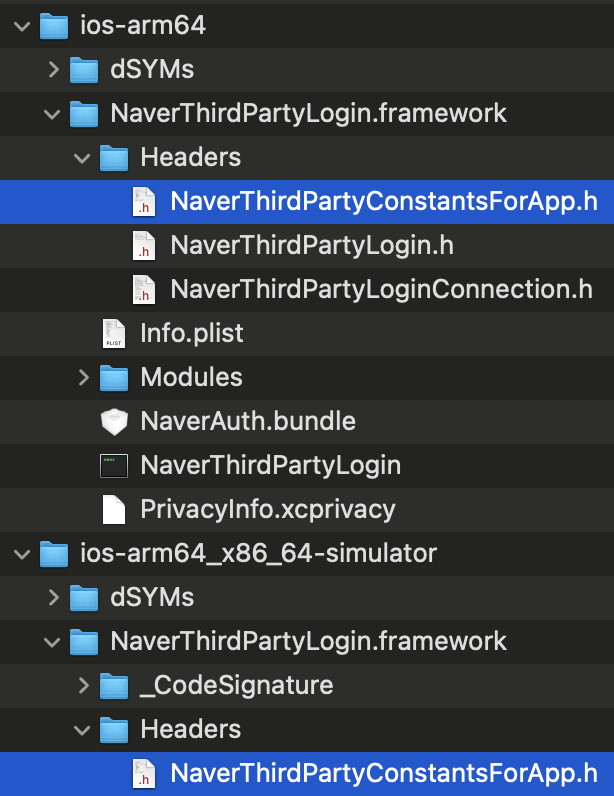Select 'Headers' name above NaverThirdPartyLogin.h
This screenshot has height=796, width=614.
pyautogui.click(x=190, y=157)
